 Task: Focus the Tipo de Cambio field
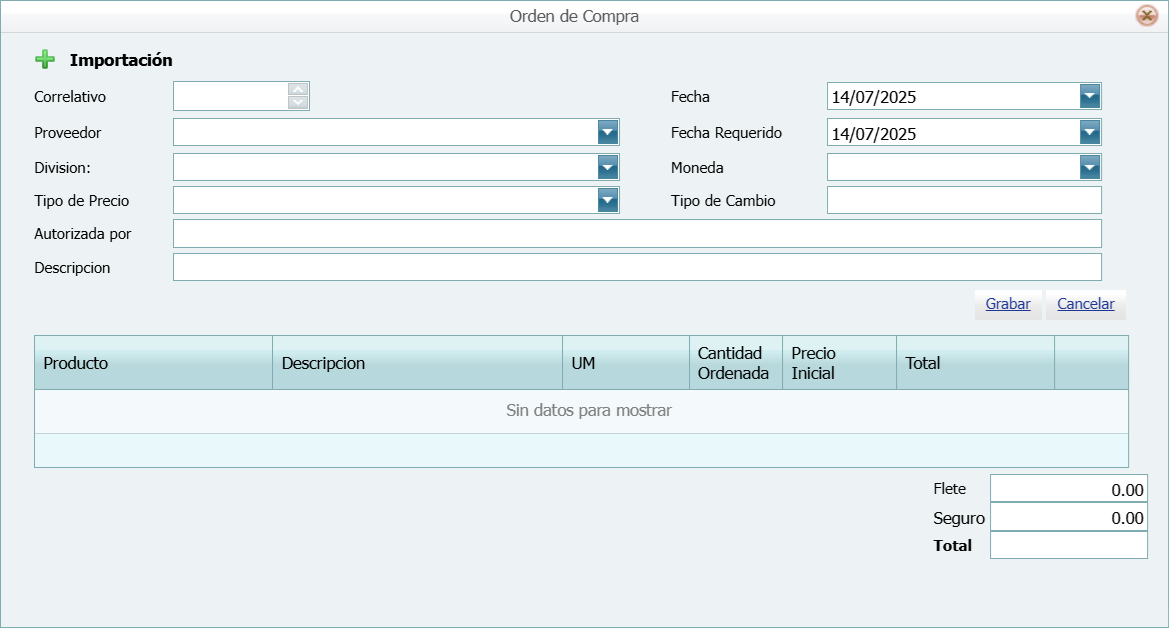(963, 200)
